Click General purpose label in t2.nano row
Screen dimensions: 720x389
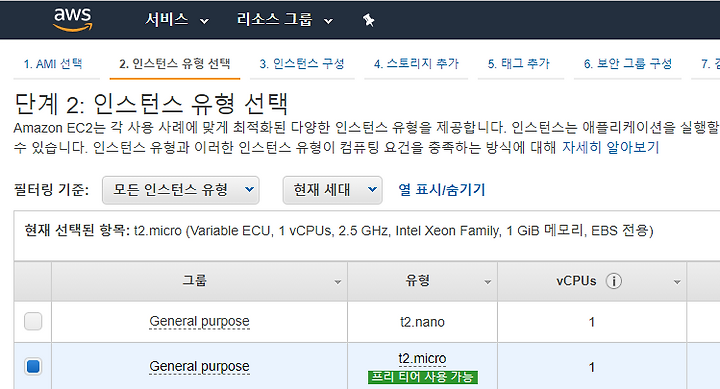199,321
